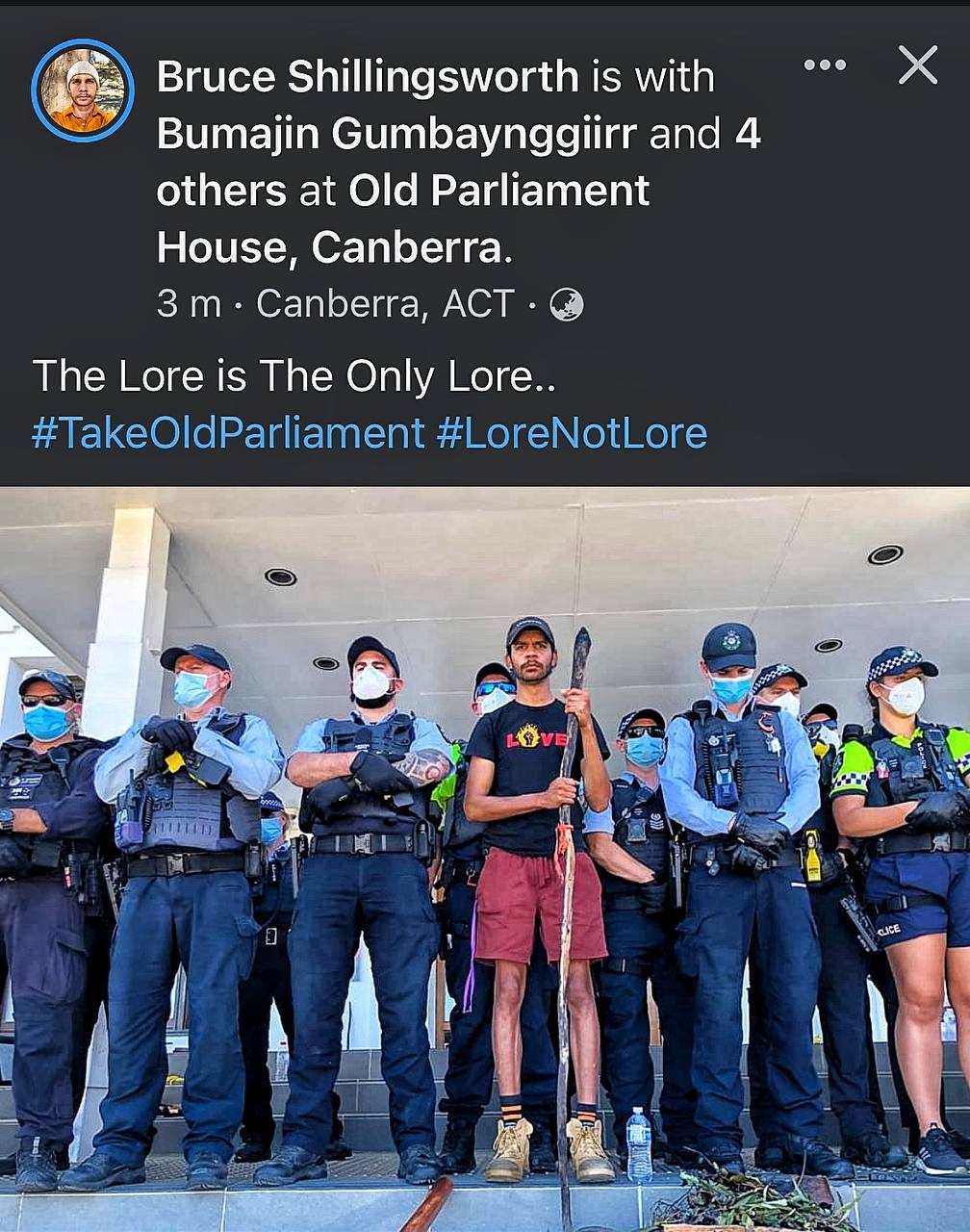Open Bumajin Gumbaynggiirr's tagged profile
Screen dimensions: 970x1232
coord(396,134)
